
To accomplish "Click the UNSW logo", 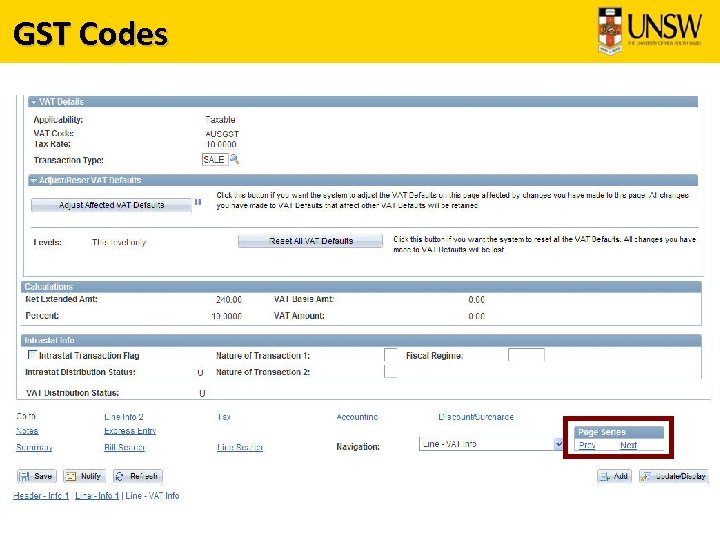I will point(649,30).
